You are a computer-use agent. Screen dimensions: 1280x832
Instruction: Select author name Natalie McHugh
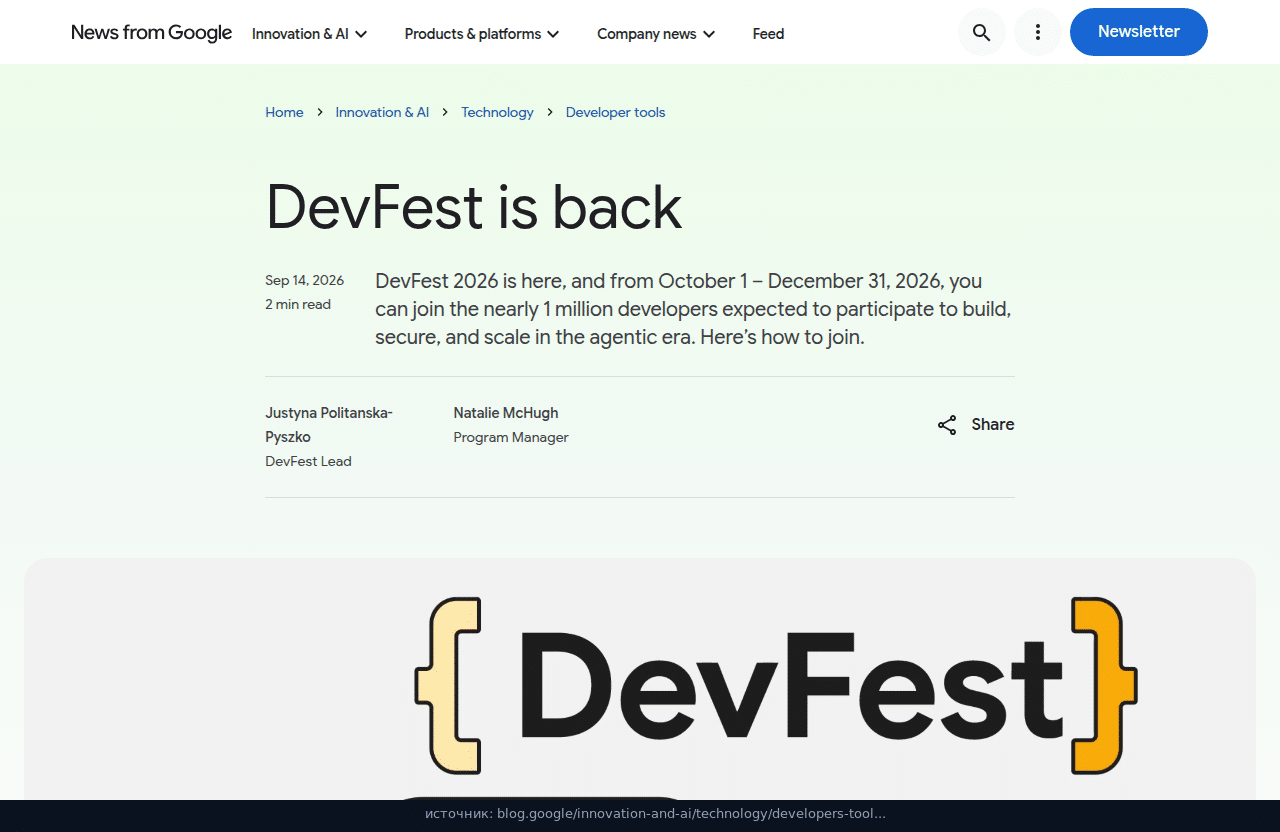coord(506,413)
